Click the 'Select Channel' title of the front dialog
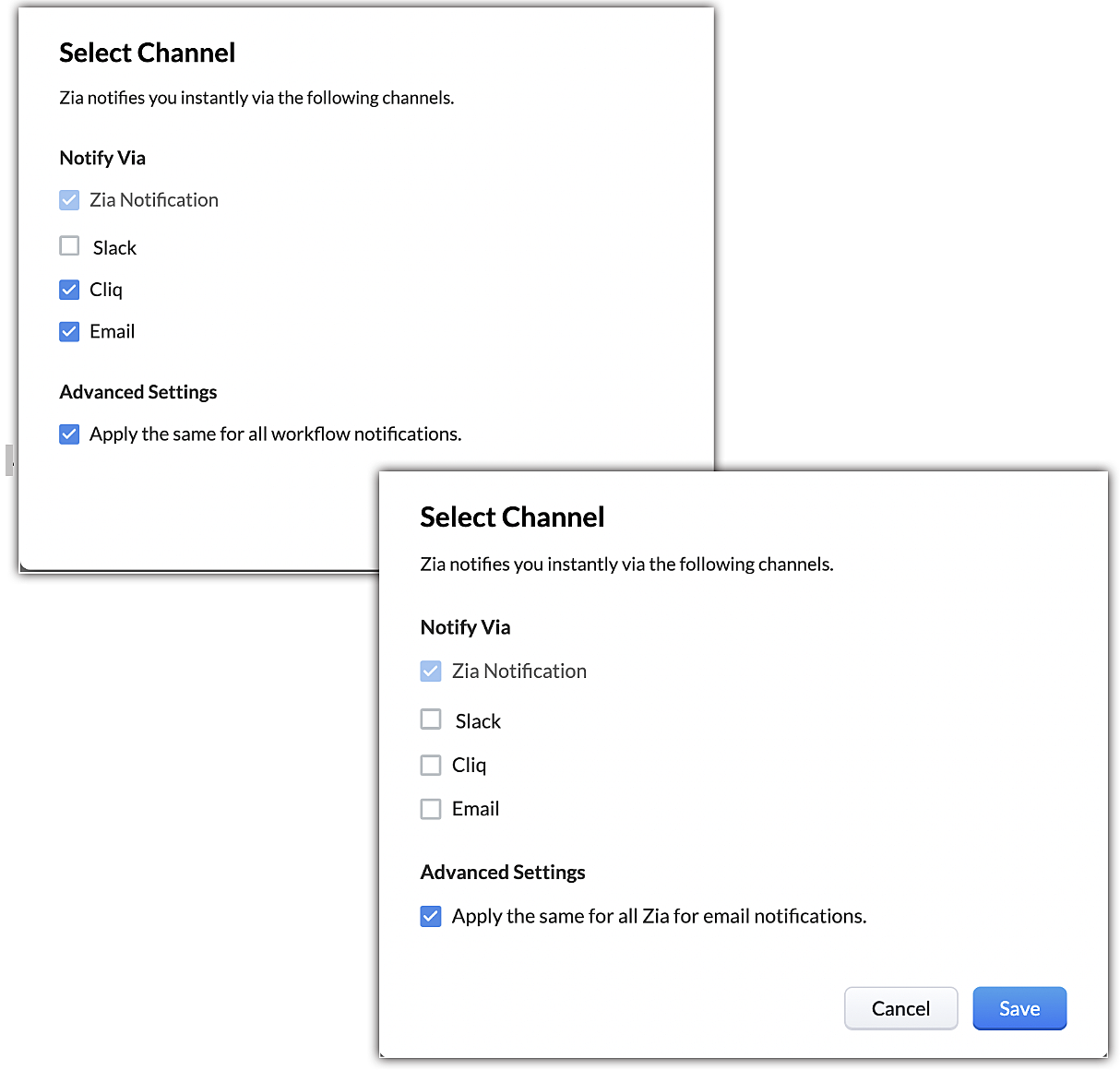Image resolution: width=1120 pixels, height=1070 pixels. (x=512, y=517)
